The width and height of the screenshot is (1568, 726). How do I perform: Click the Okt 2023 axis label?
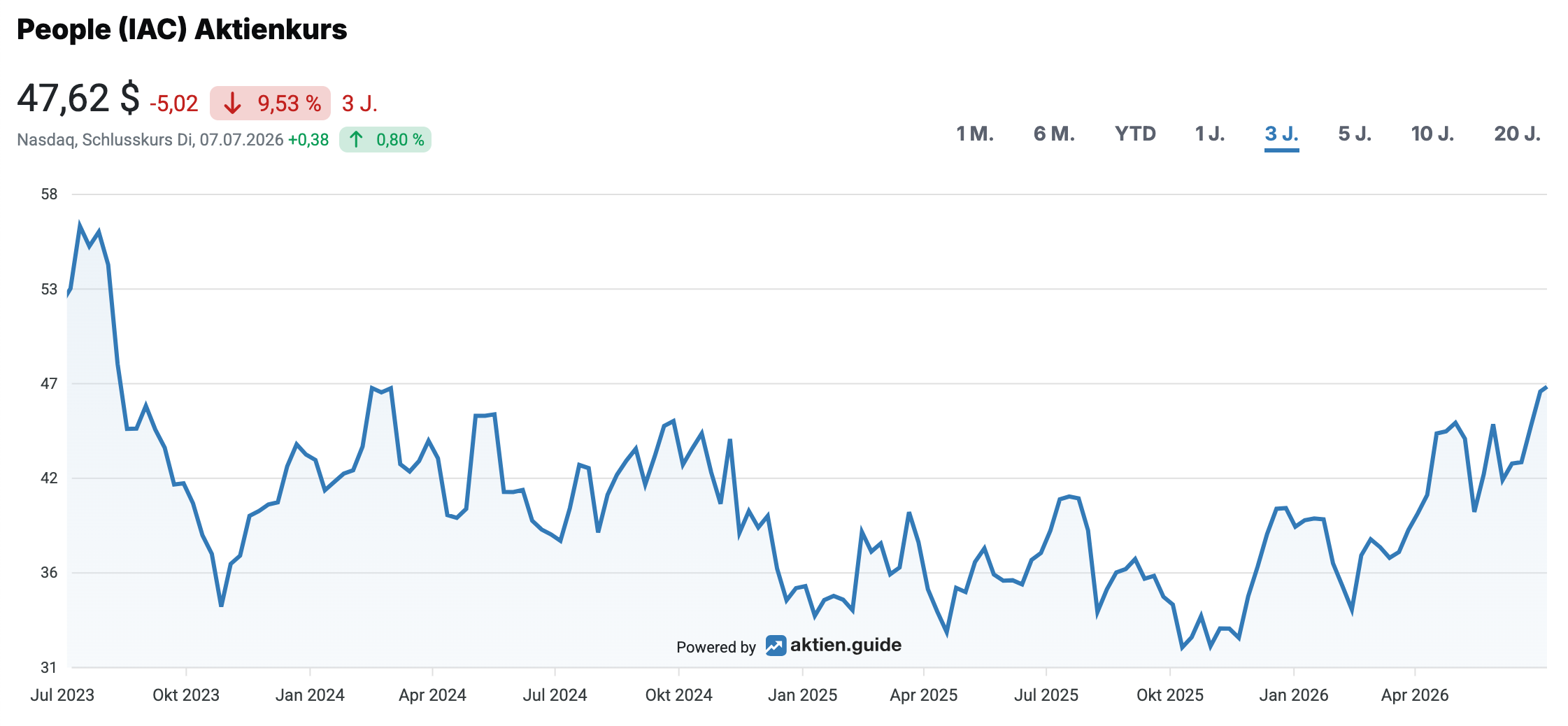186,695
